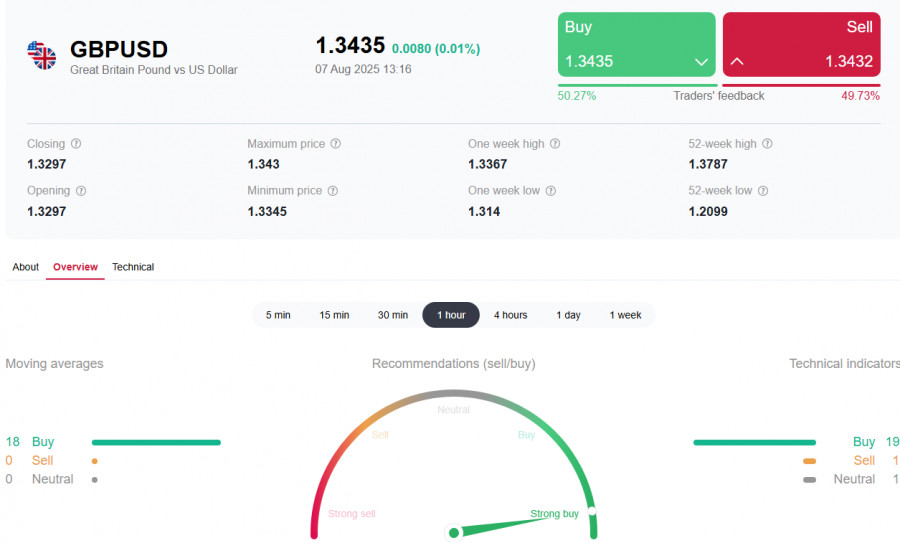The image size is (900, 543).
Task: Click the Maximum price info icon
Action: pos(336,143)
